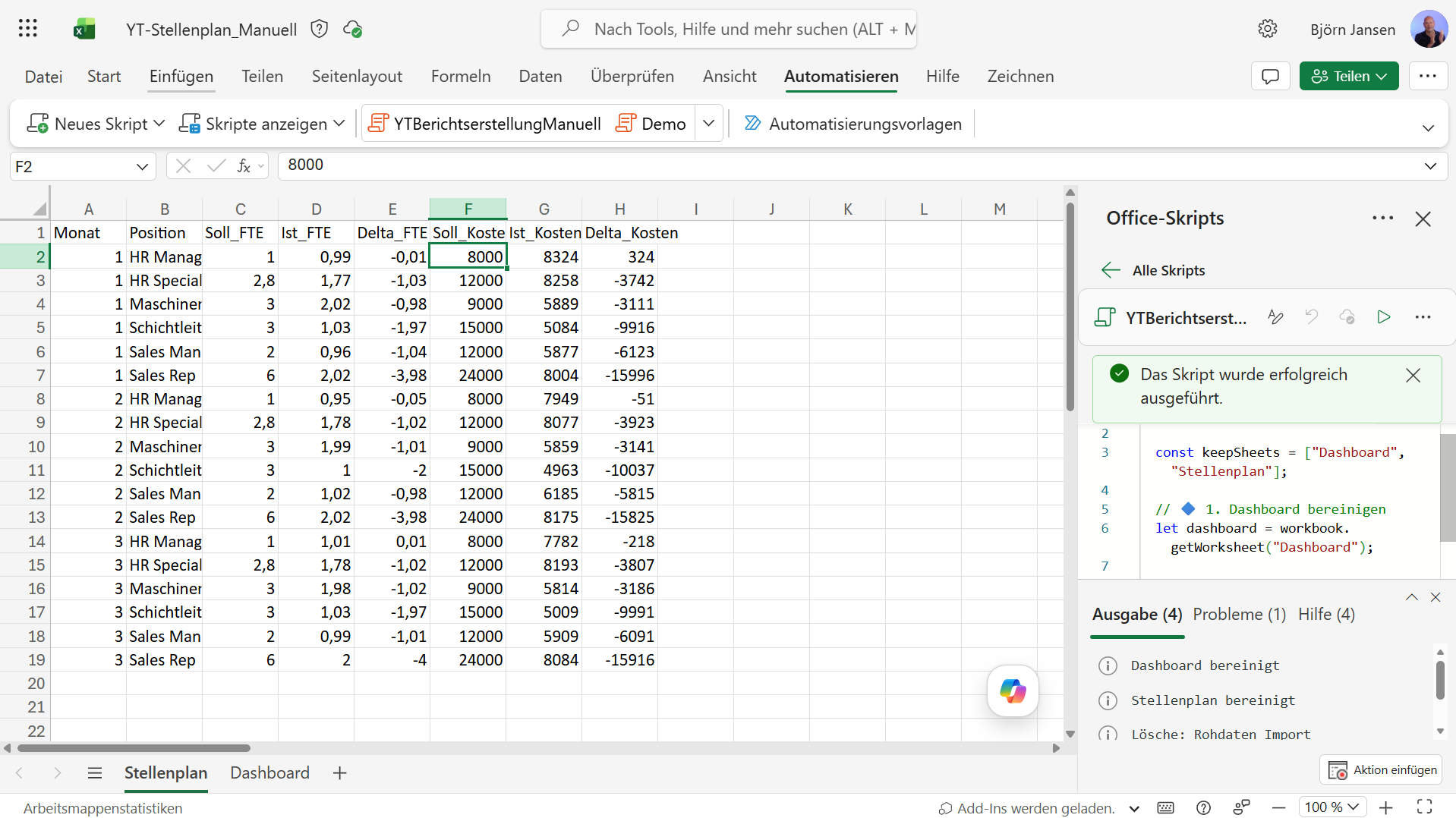Go back with Alle Skripts arrow
The width and height of the screenshot is (1456, 818).
tap(1111, 270)
